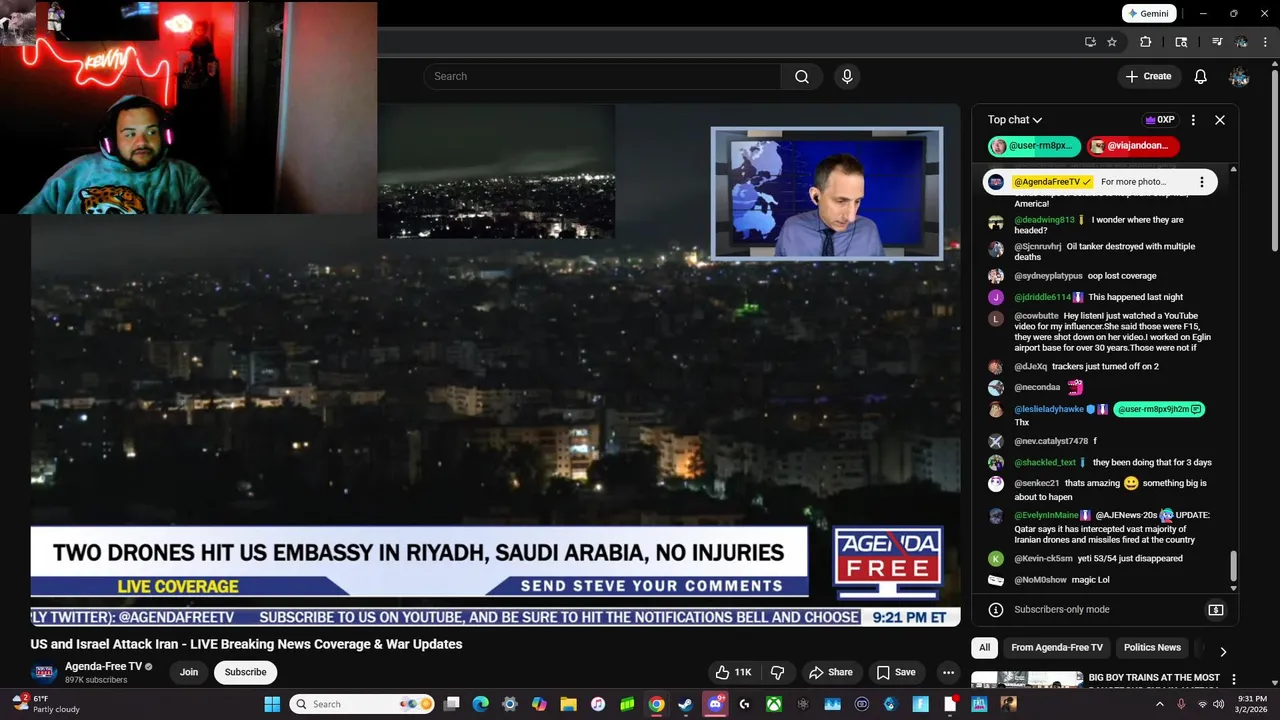
Task: Focus the YouTube search field
Action: click(x=602, y=77)
